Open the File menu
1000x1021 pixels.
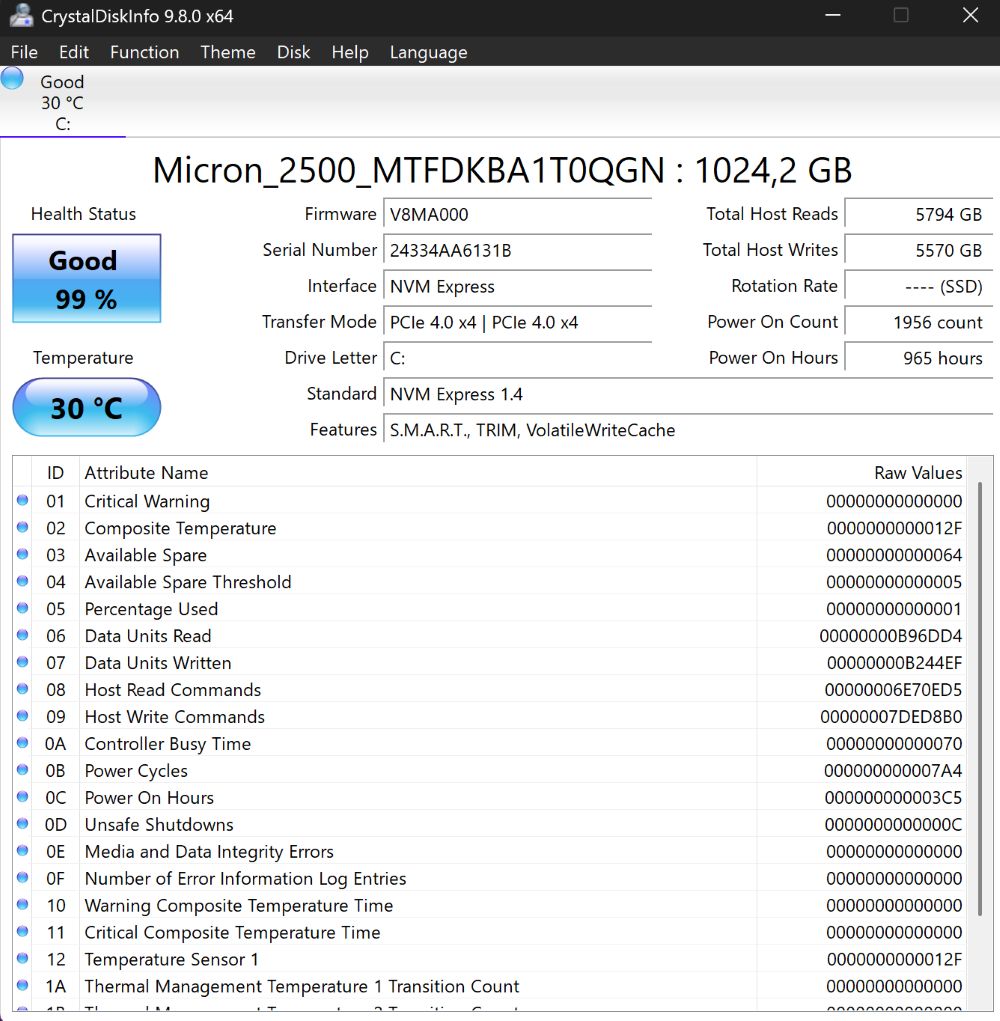point(24,52)
